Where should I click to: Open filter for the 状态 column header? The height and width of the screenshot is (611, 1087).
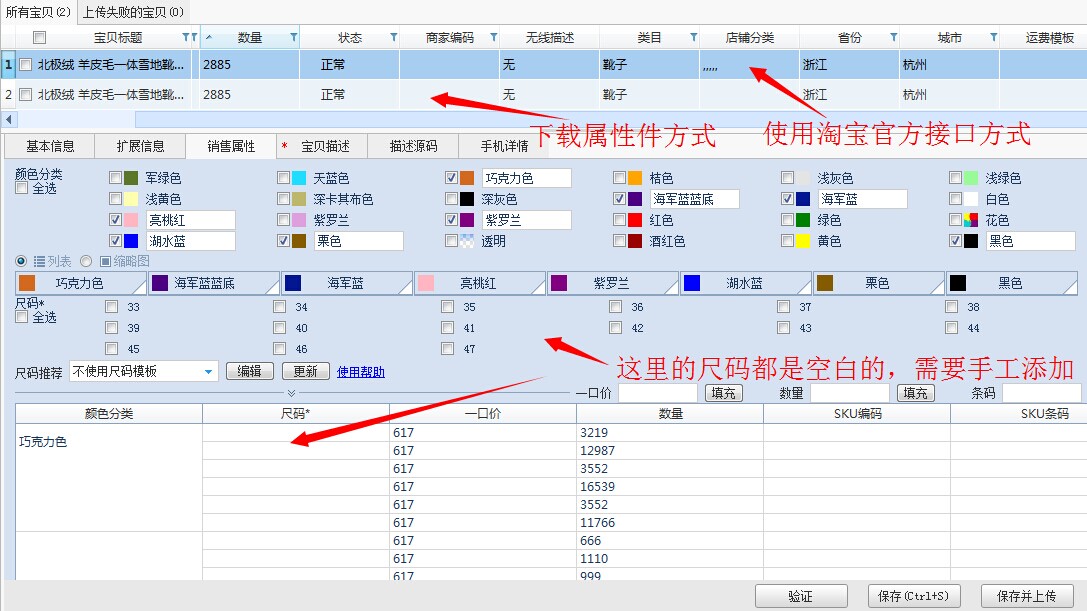point(393,38)
